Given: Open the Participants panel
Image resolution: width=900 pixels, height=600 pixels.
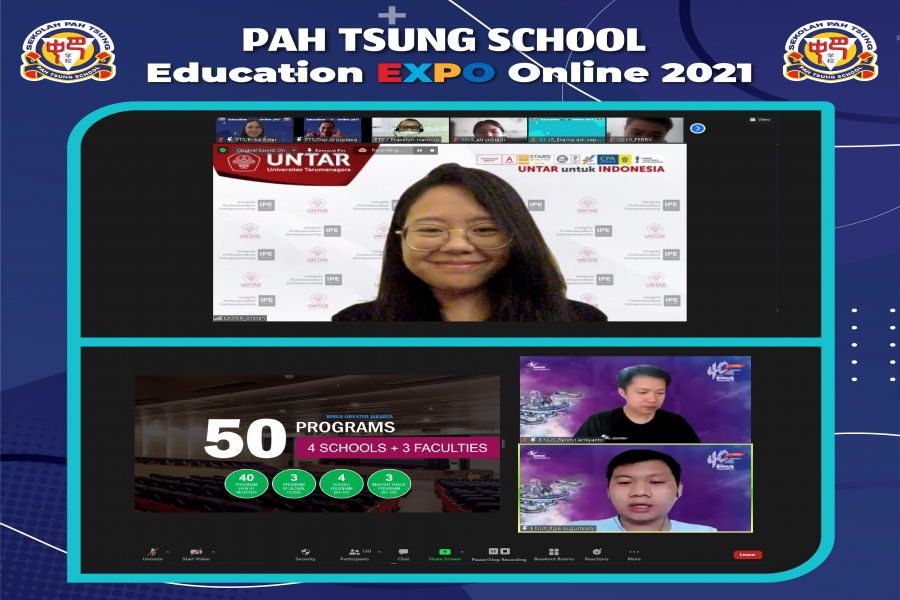Looking at the screenshot, I should [x=354, y=551].
